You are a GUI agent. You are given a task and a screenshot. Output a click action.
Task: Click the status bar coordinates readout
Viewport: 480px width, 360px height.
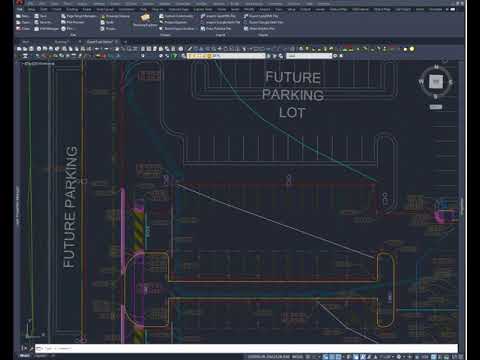click(269, 356)
